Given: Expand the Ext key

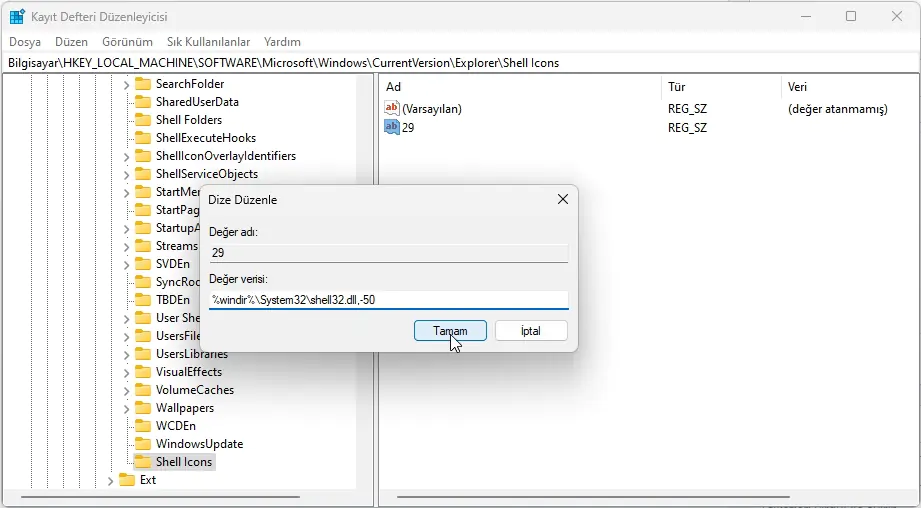Looking at the screenshot, I should [x=110, y=480].
